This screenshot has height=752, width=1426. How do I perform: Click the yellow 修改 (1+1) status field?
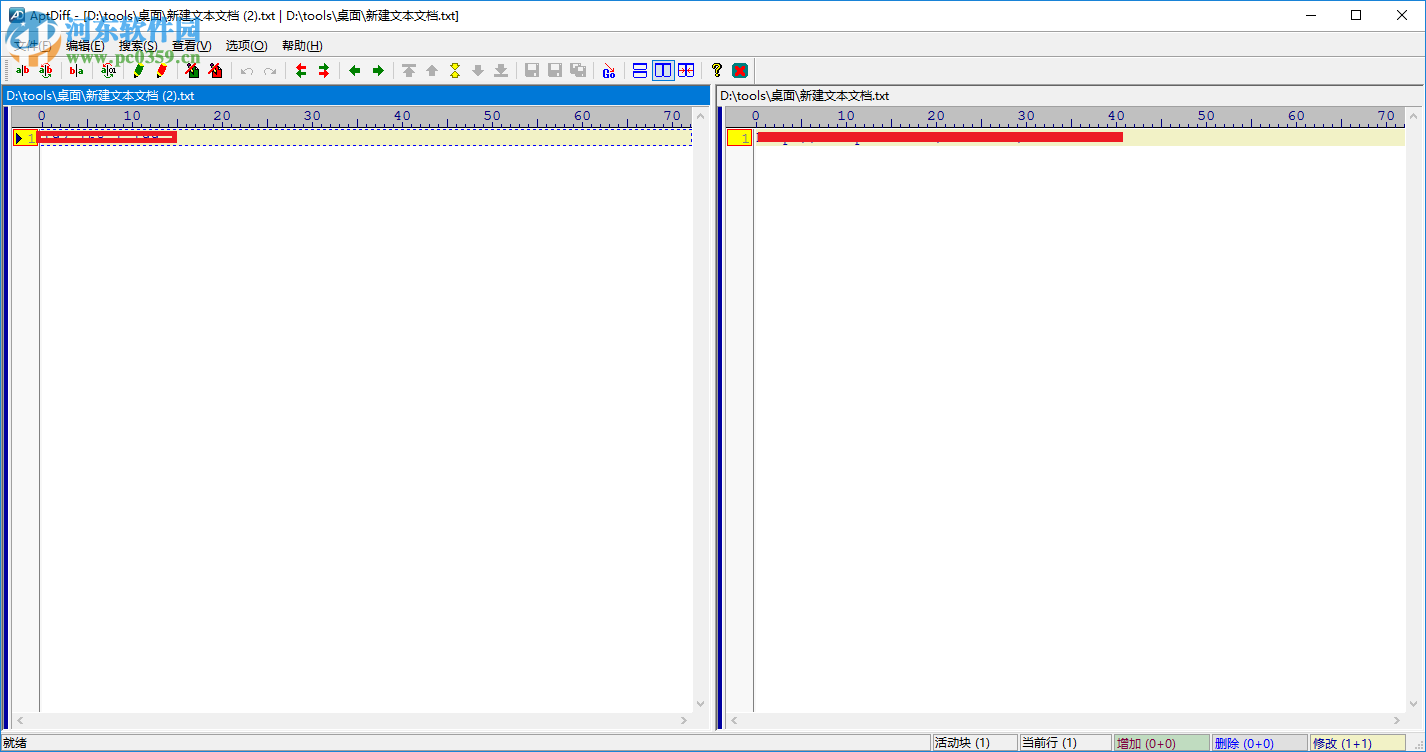point(1357,743)
